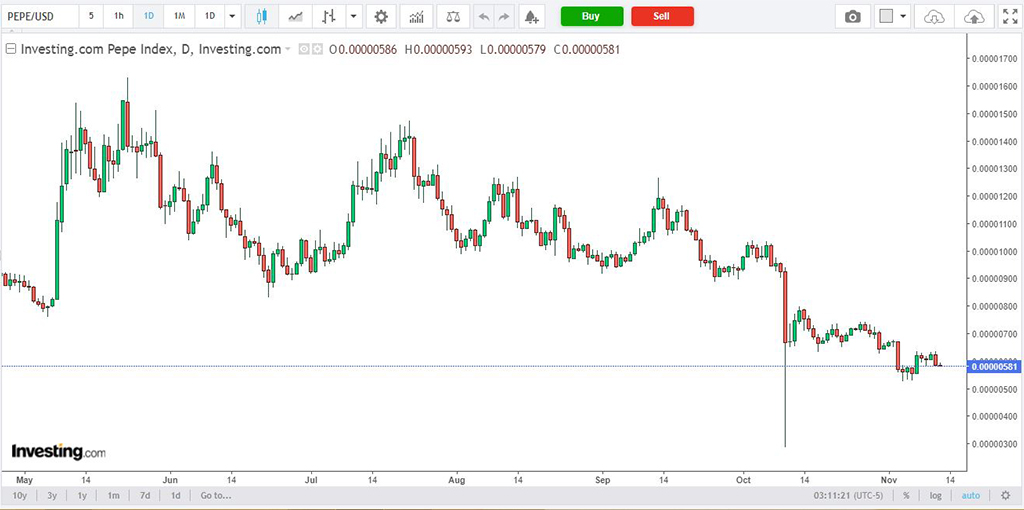Click the timezone clock 03:11:21 (UTC-5)
1024x510 pixels.
848,495
